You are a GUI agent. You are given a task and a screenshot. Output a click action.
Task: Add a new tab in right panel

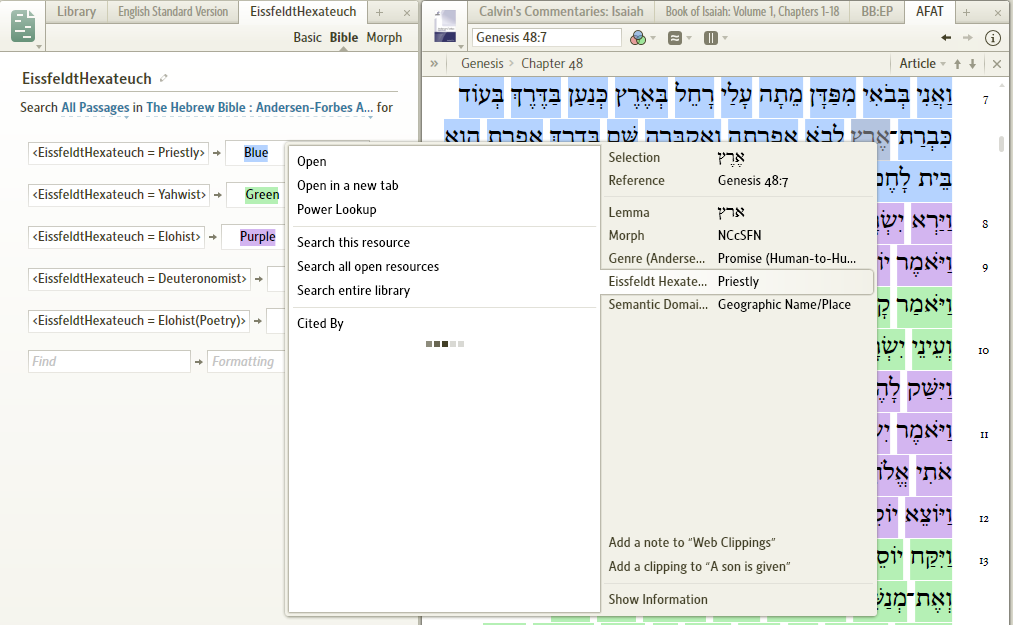pyautogui.click(x=966, y=12)
